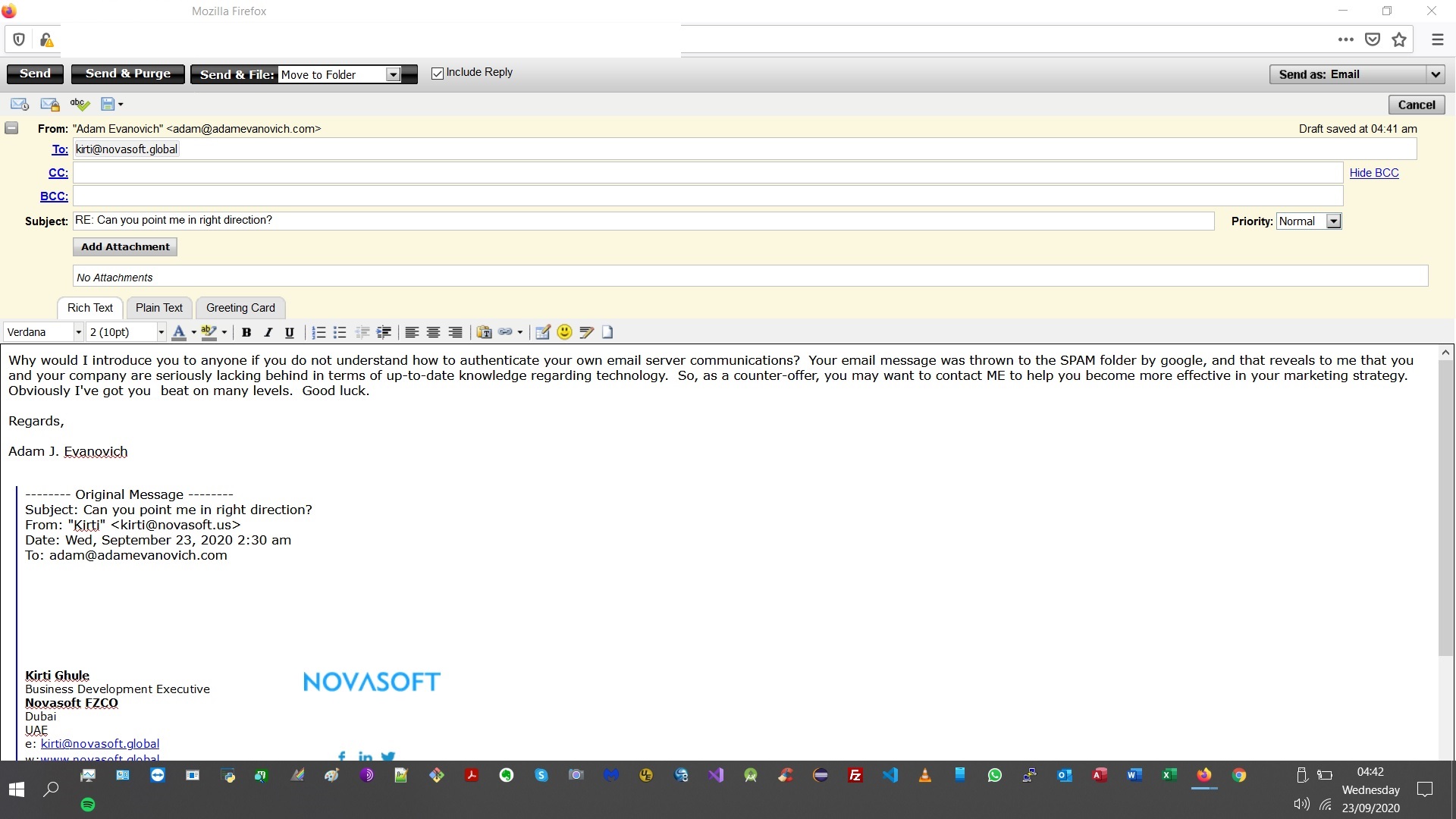Click the send later envelope-with-clock icon
This screenshot has width=1456, height=819.
tap(20, 104)
